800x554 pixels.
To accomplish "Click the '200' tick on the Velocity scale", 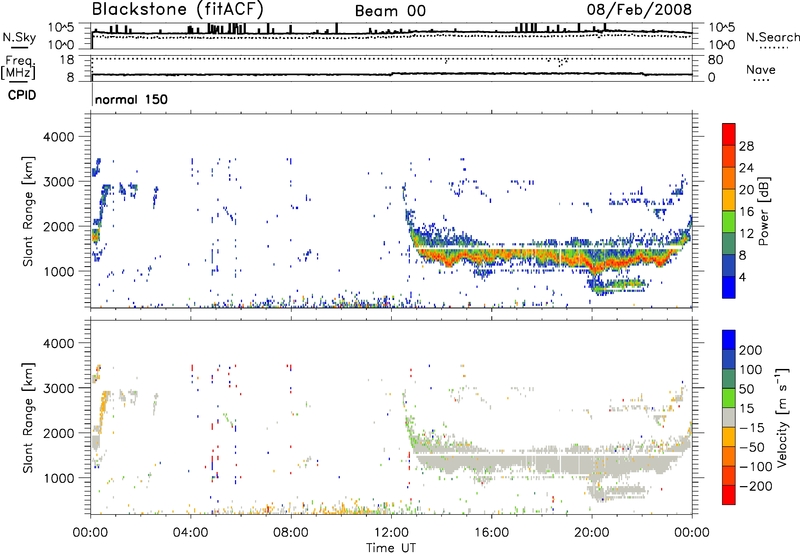I will click(751, 350).
